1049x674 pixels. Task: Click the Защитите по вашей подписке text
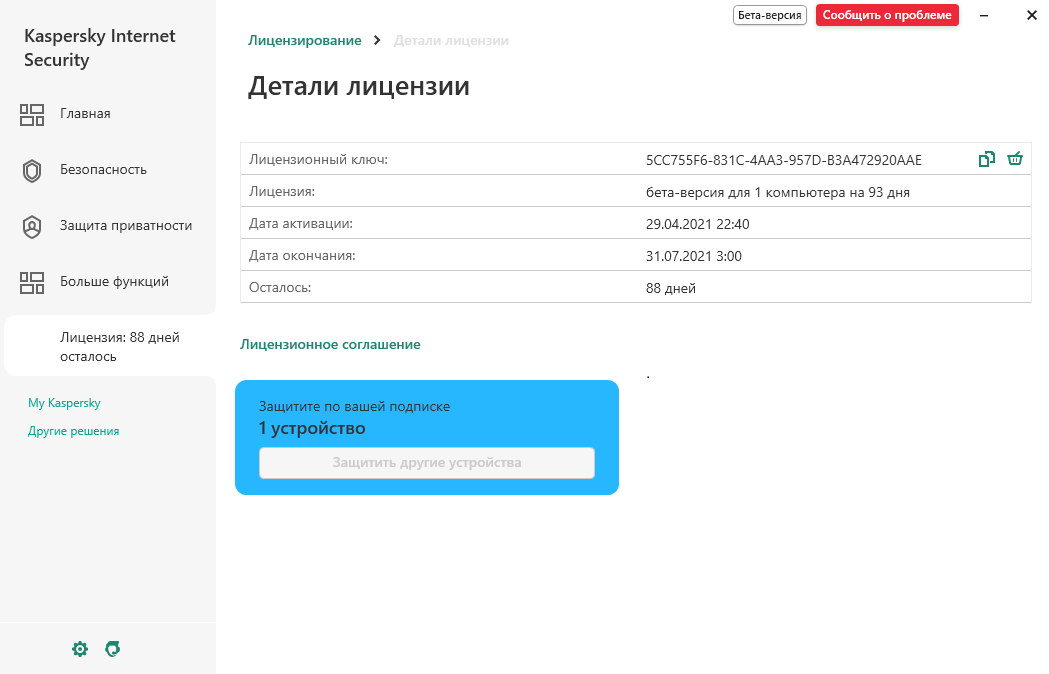(x=354, y=406)
